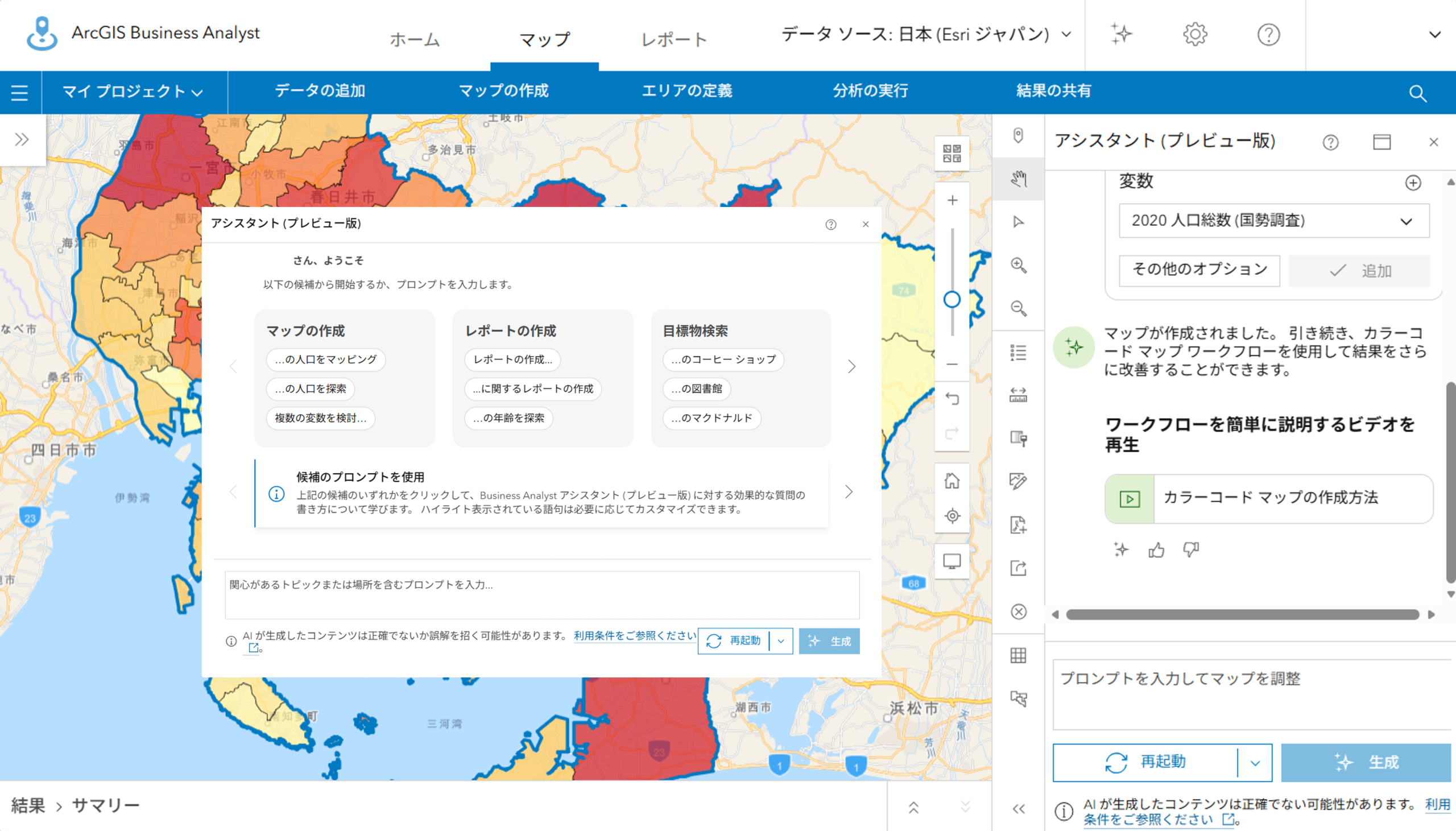Click the map zoom slider handle
This screenshot has width=1456, height=831.
(x=952, y=300)
